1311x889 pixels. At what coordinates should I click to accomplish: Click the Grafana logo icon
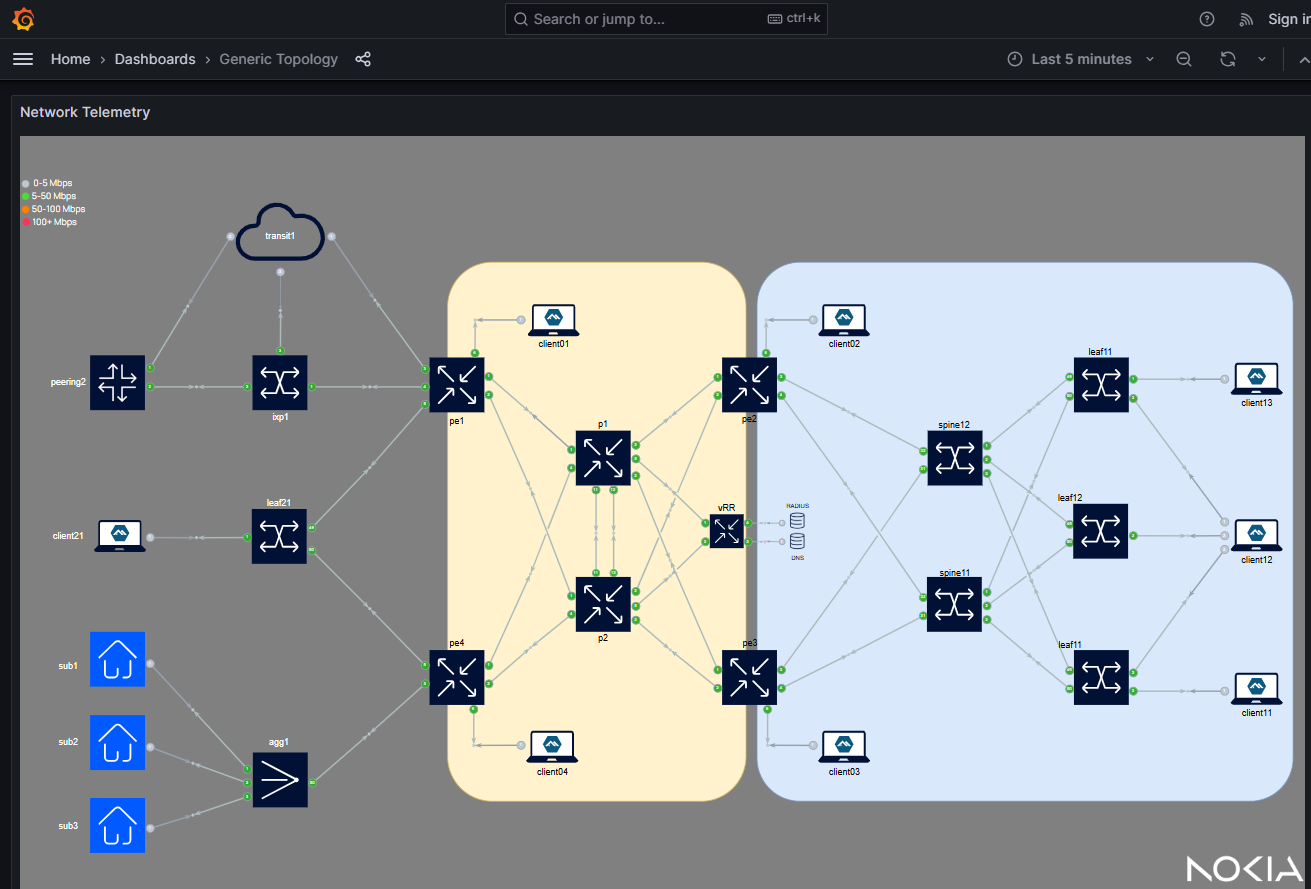pos(23,19)
